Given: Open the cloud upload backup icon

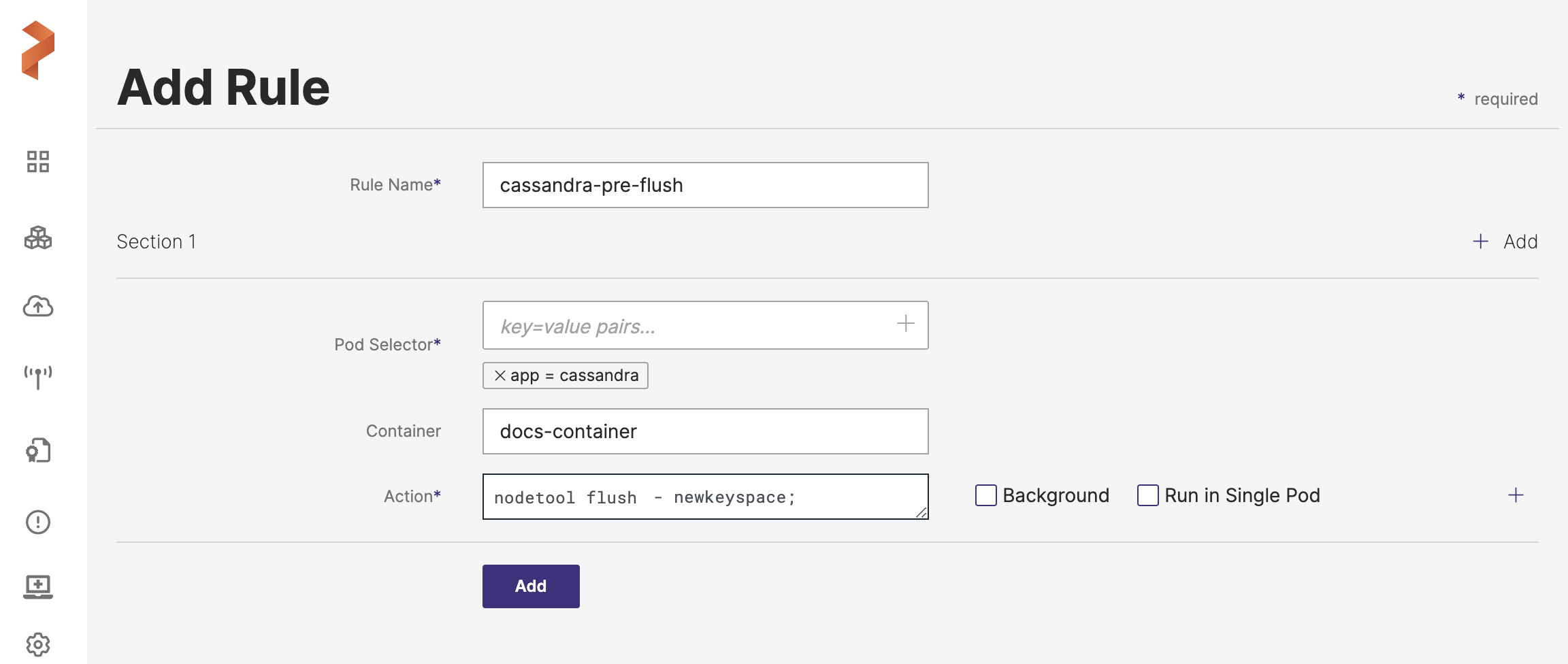Looking at the screenshot, I should pyautogui.click(x=38, y=307).
